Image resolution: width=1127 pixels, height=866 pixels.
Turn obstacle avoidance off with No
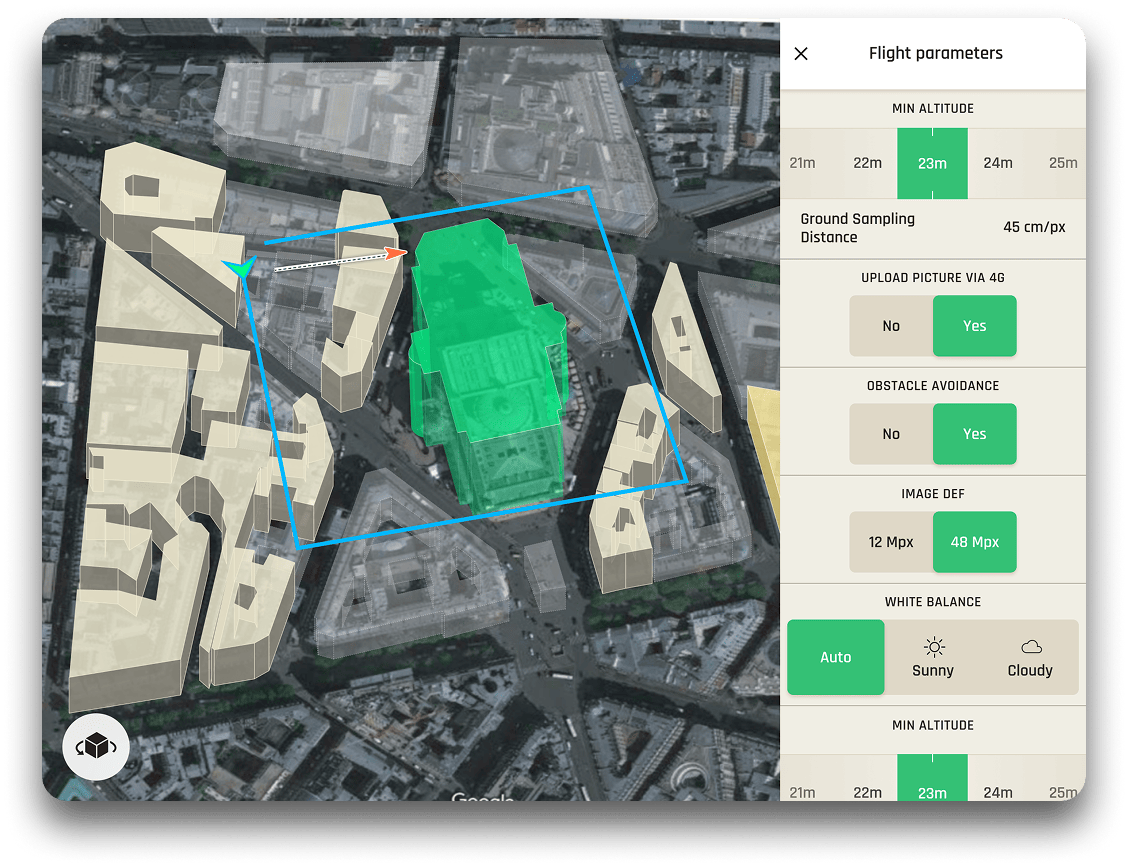891,434
